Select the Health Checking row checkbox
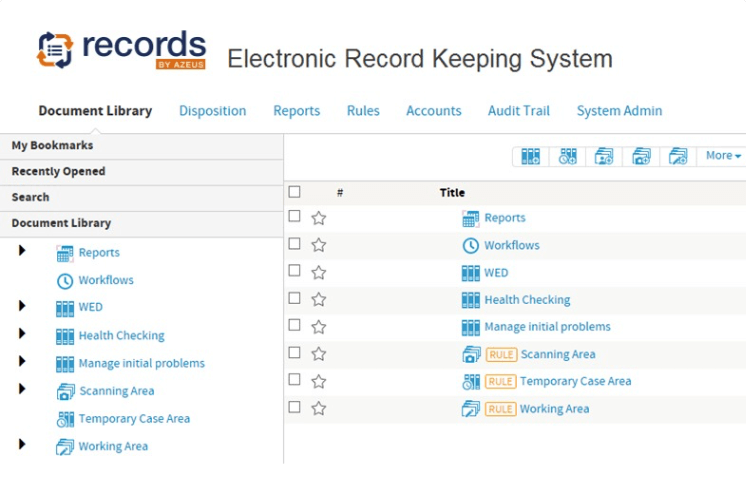Screen dimensions: 746x500 click(x=294, y=298)
